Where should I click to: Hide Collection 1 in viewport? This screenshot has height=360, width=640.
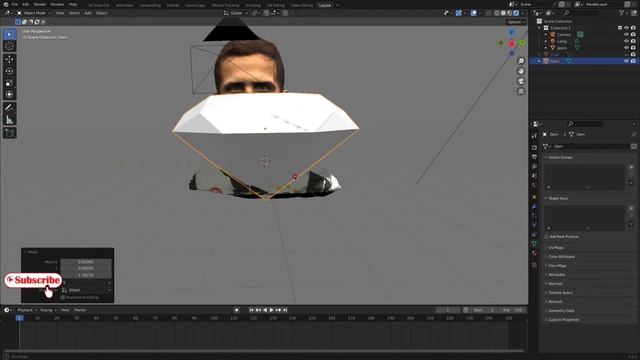626,28
